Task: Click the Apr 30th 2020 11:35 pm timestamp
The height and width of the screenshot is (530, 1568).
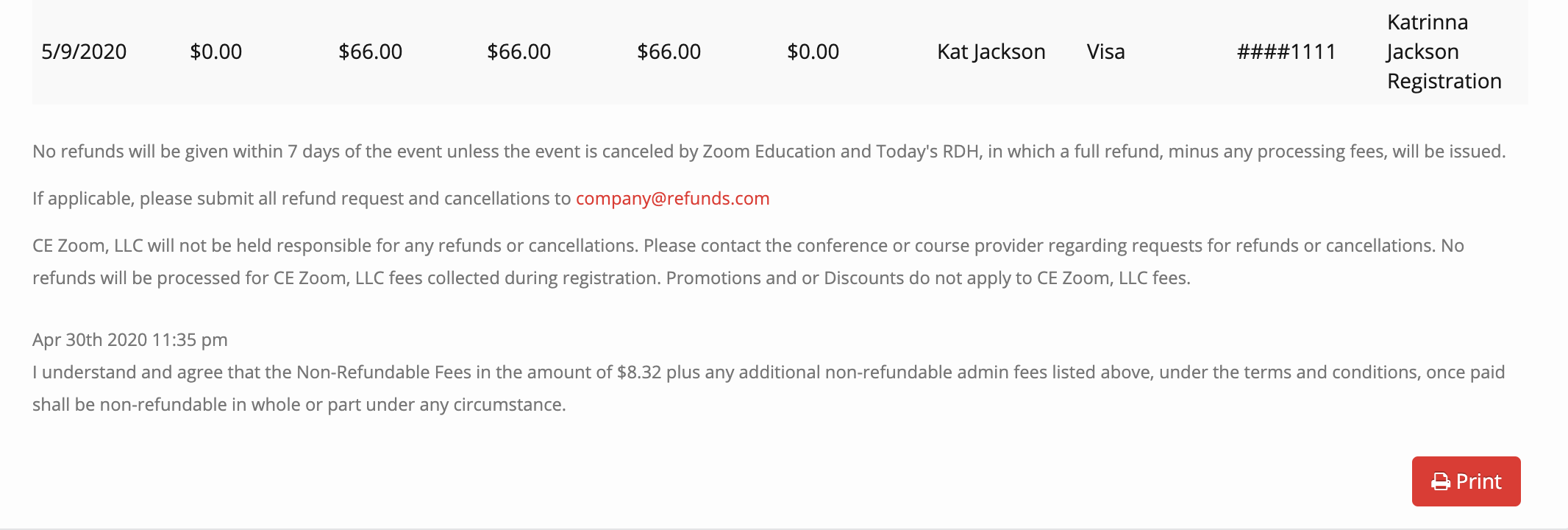Action: pyautogui.click(x=130, y=340)
